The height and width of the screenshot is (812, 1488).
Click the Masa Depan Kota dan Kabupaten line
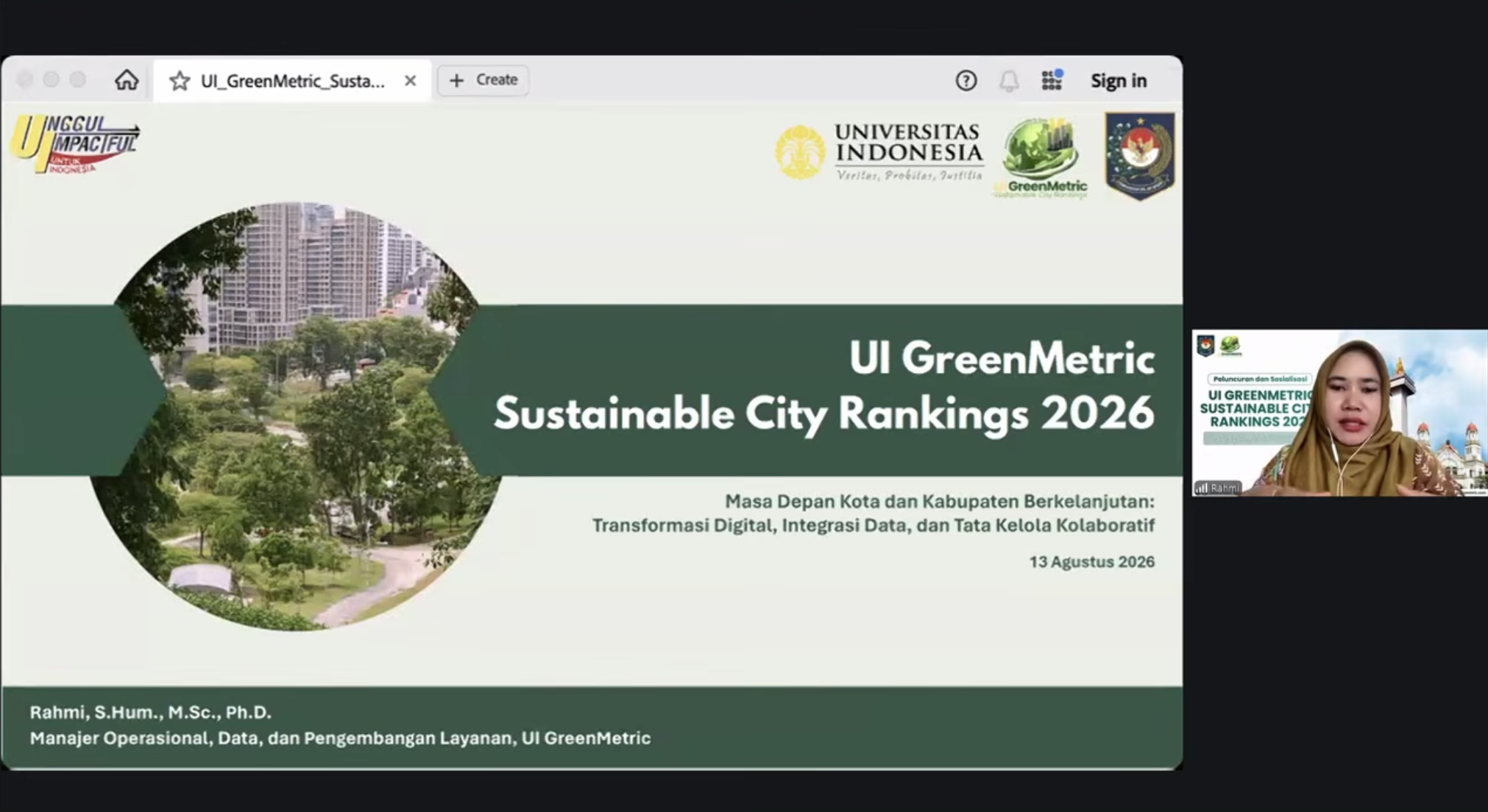[940, 502]
